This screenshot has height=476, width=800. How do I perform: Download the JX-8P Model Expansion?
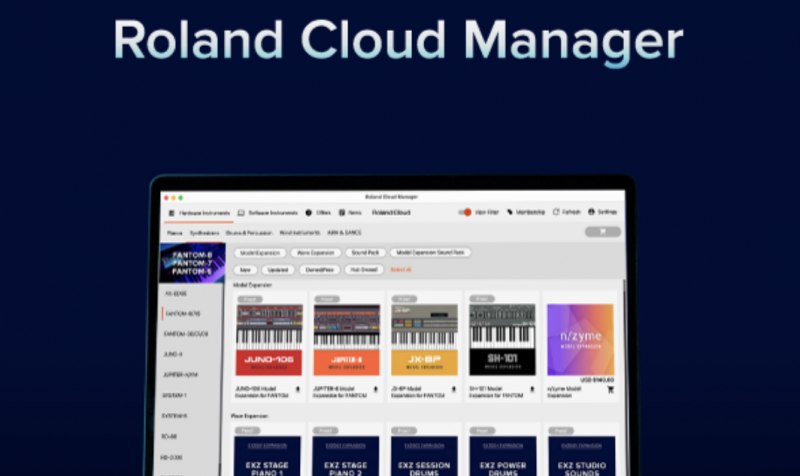454,389
